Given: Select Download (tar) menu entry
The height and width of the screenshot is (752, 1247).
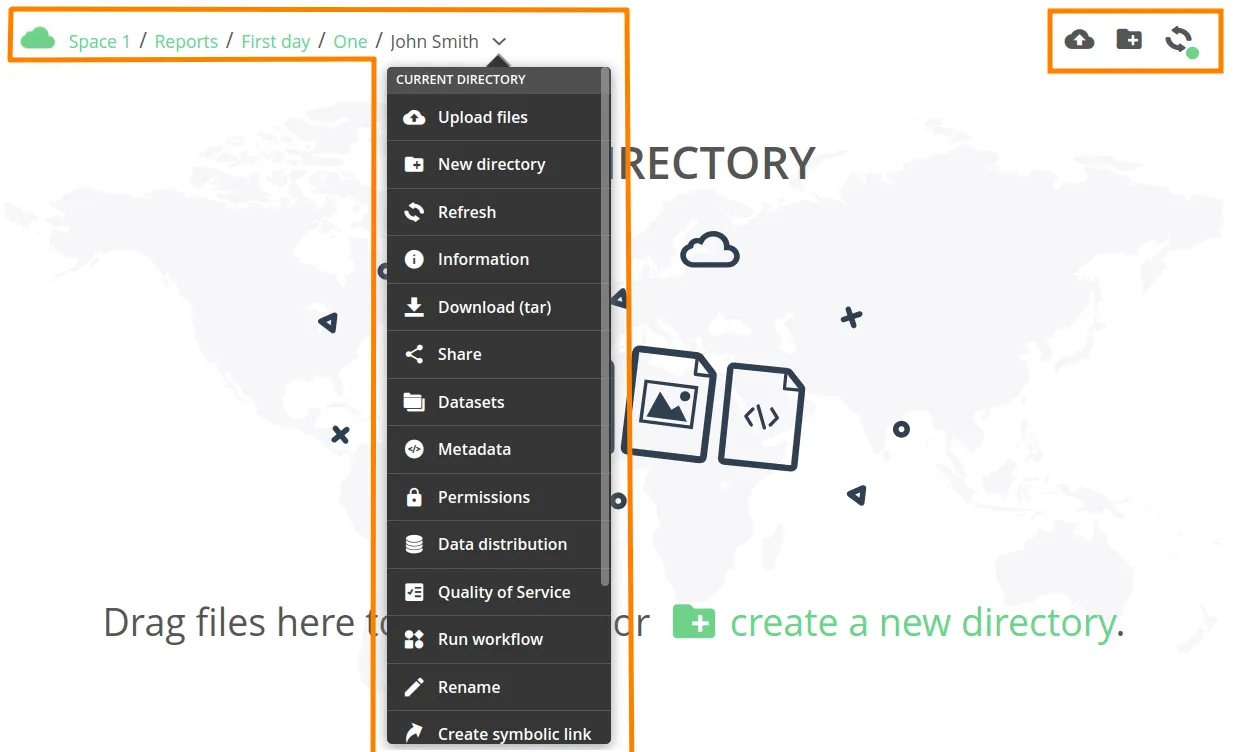Looking at the screenshot, I should pyautogui.click(x=494, y=308).
